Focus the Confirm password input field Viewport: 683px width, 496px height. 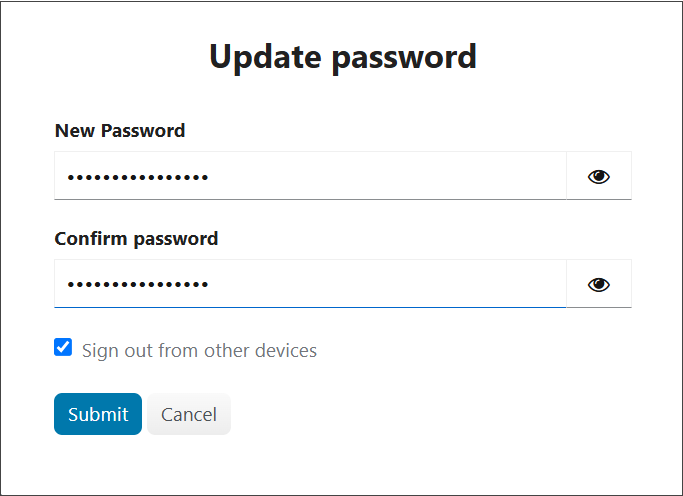click(310, 284)
